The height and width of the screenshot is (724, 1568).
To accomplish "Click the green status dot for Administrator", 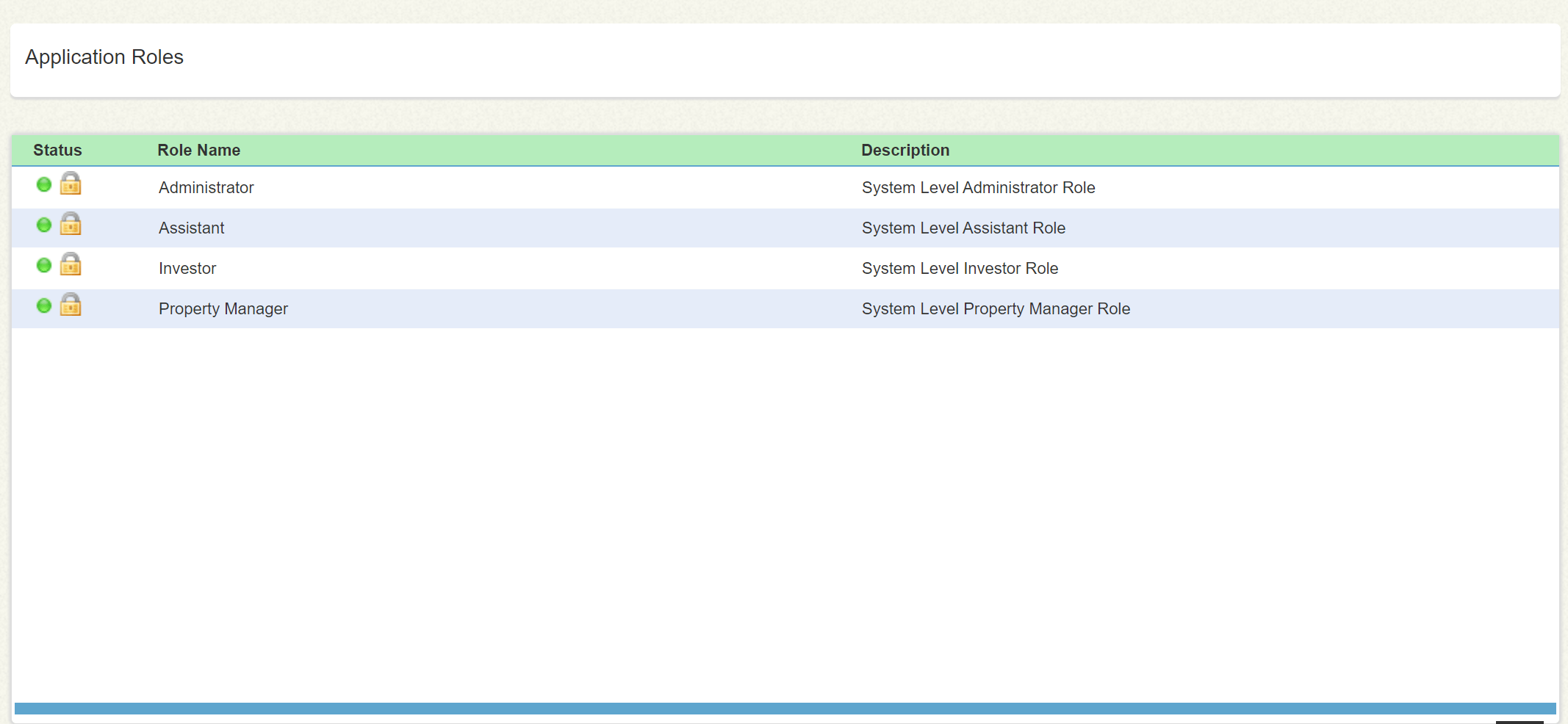I will point(44,184).
